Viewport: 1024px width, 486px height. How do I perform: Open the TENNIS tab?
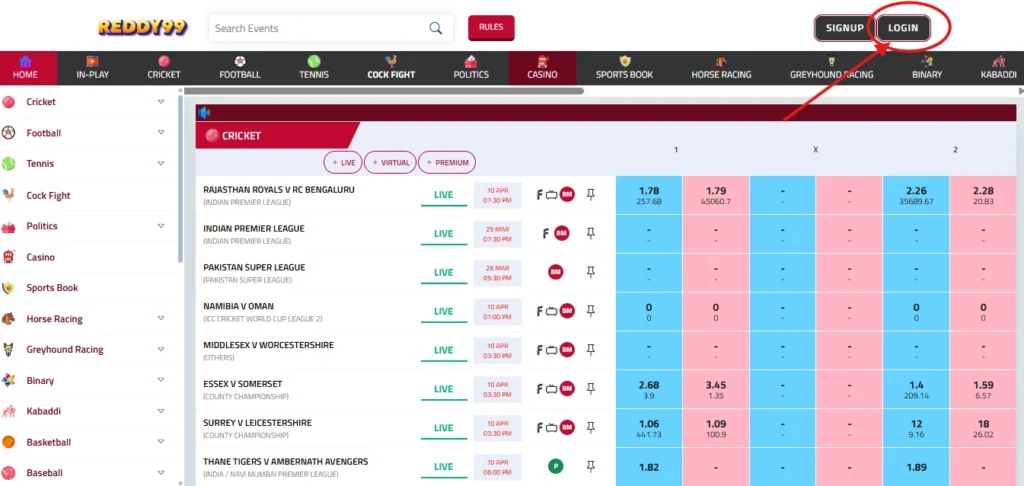pos(314,68)
